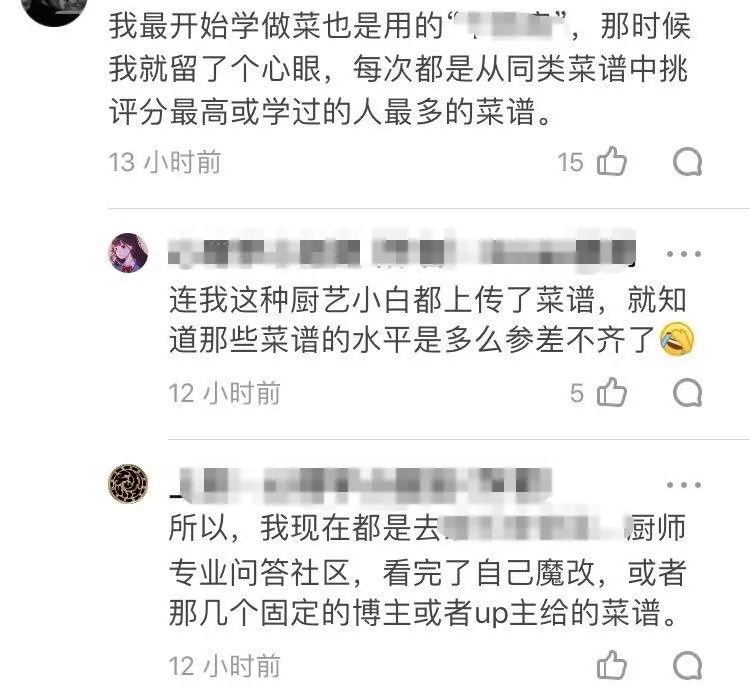Open the blurred username beside anime avatar
The height and width of the screenshot is (698, 750).
402,250
